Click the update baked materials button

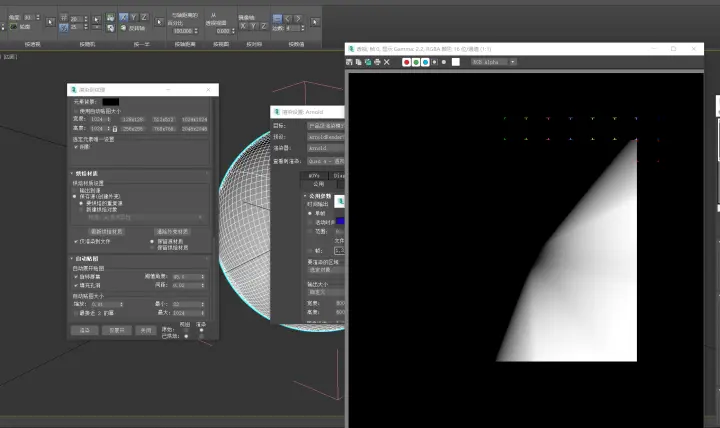pyautogui.click(x=107, y=231)
